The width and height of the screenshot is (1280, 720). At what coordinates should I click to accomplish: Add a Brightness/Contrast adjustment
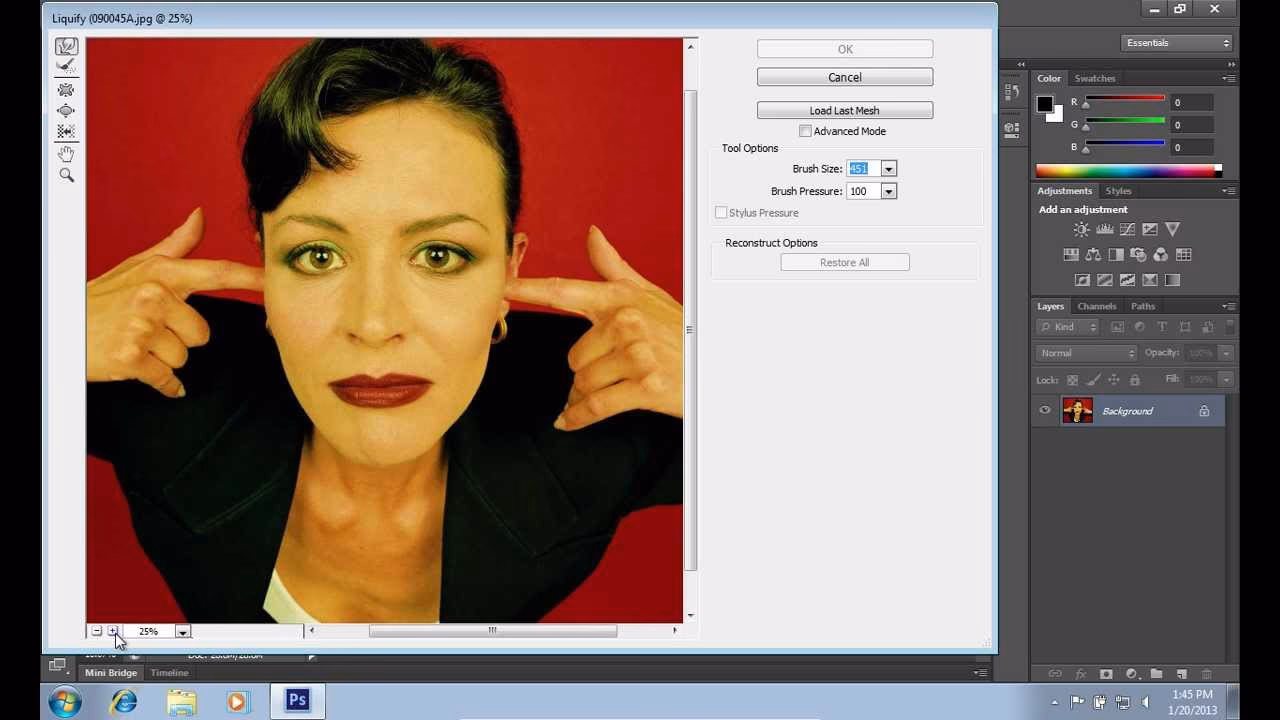(1081, 230)
